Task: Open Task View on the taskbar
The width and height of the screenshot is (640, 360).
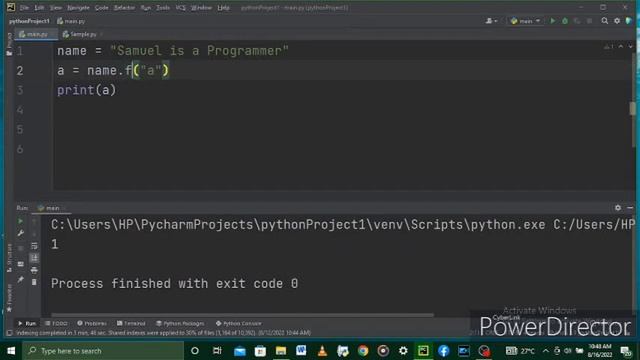Action: click(x=217, y=351)
